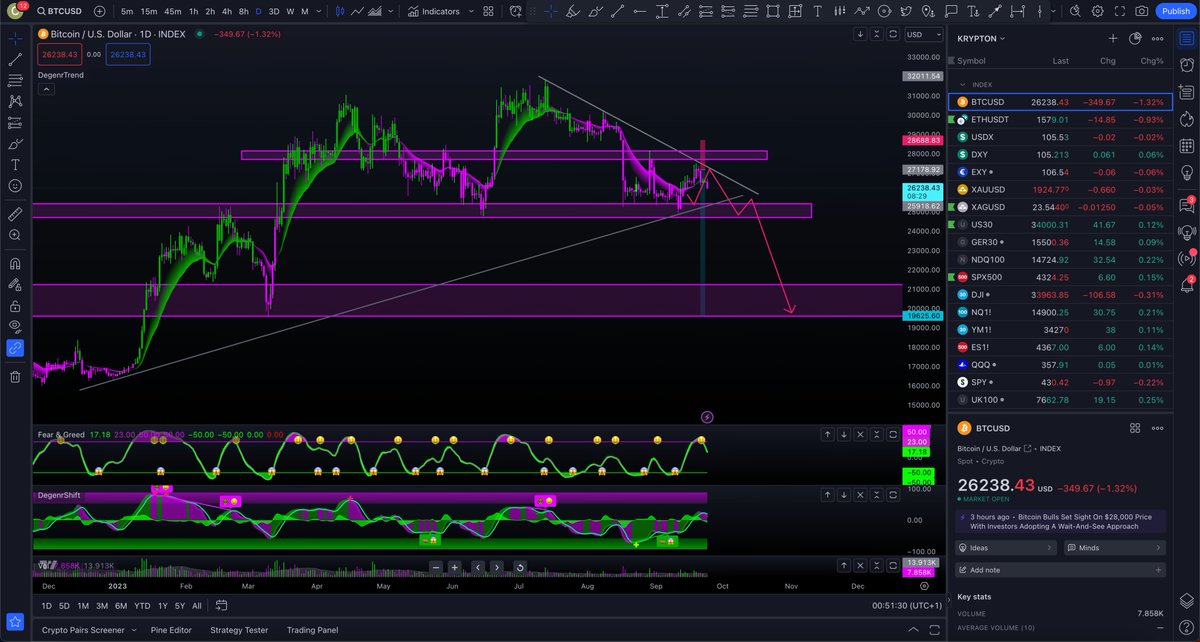Select the Twitter bird tweet drawing tool
The width and height of the screenshot is (1200, 642).
pyautogui.click(x=906, y=11)
